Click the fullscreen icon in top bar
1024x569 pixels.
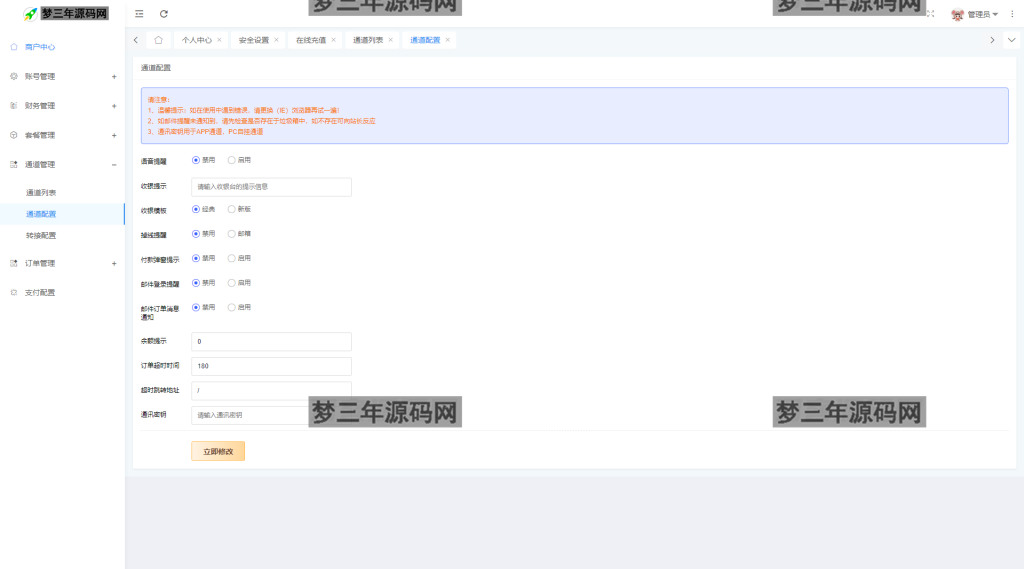931,14
